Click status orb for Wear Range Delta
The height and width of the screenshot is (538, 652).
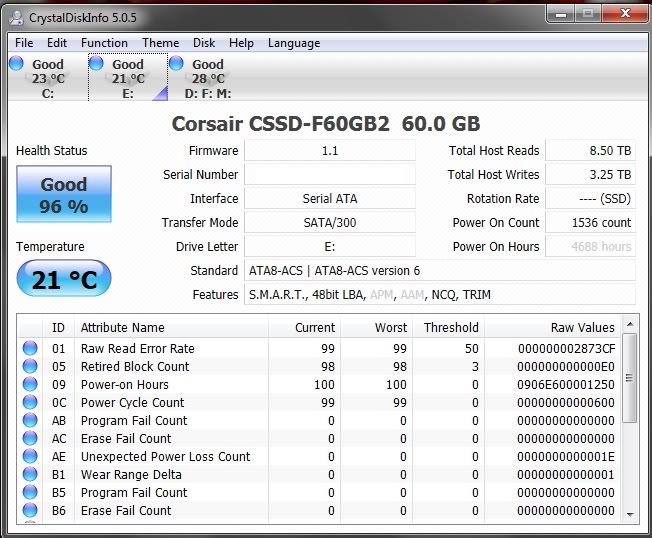click(30, 475)
